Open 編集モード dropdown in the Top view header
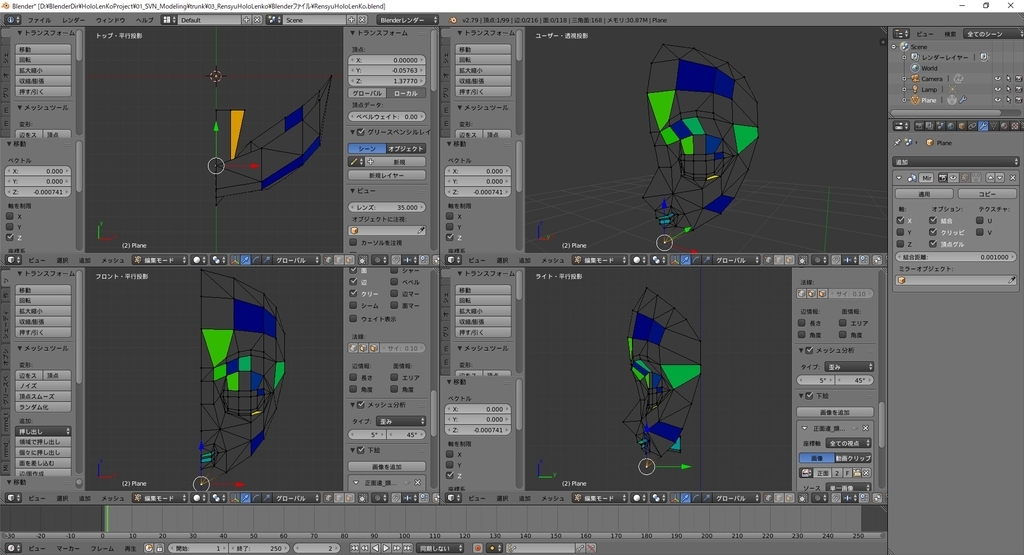 coord(160,260)
